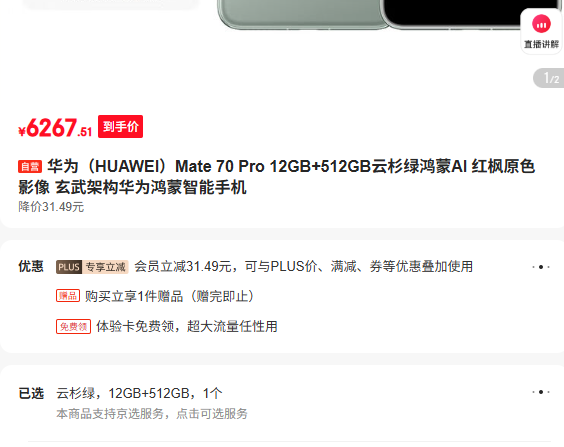Click the 降价31.49元 price drop note

[x=51, y=207]
